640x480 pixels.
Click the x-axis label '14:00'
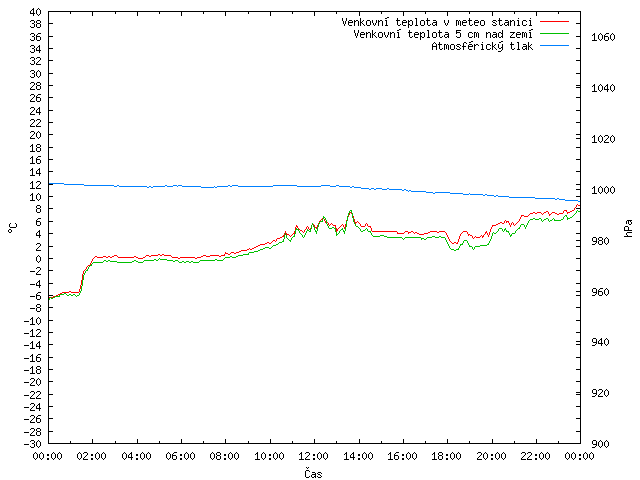click(x=358, y=456)
